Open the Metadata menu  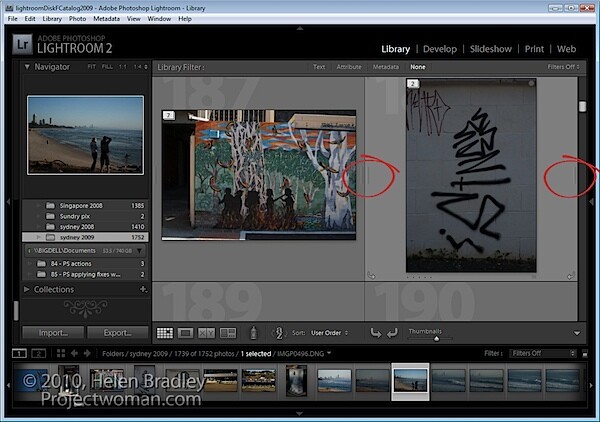(x=106, y=19)
